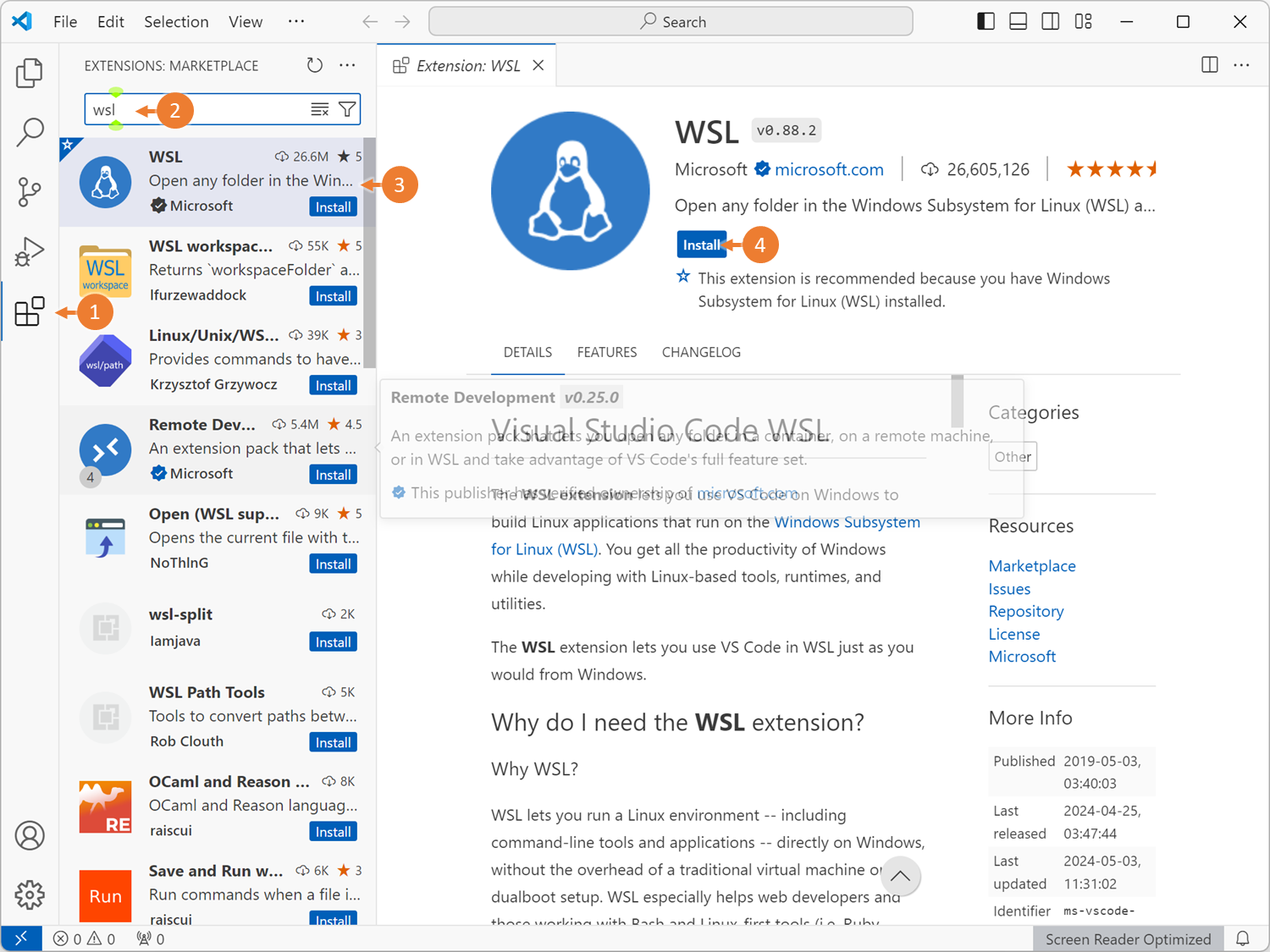
Task: Refresh the extensions marketplace list
Action: [x=315, y=65]
